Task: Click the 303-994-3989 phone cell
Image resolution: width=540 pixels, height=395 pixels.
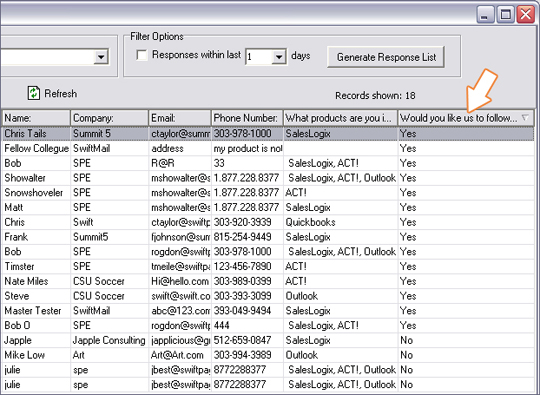Action: [247, 355]
